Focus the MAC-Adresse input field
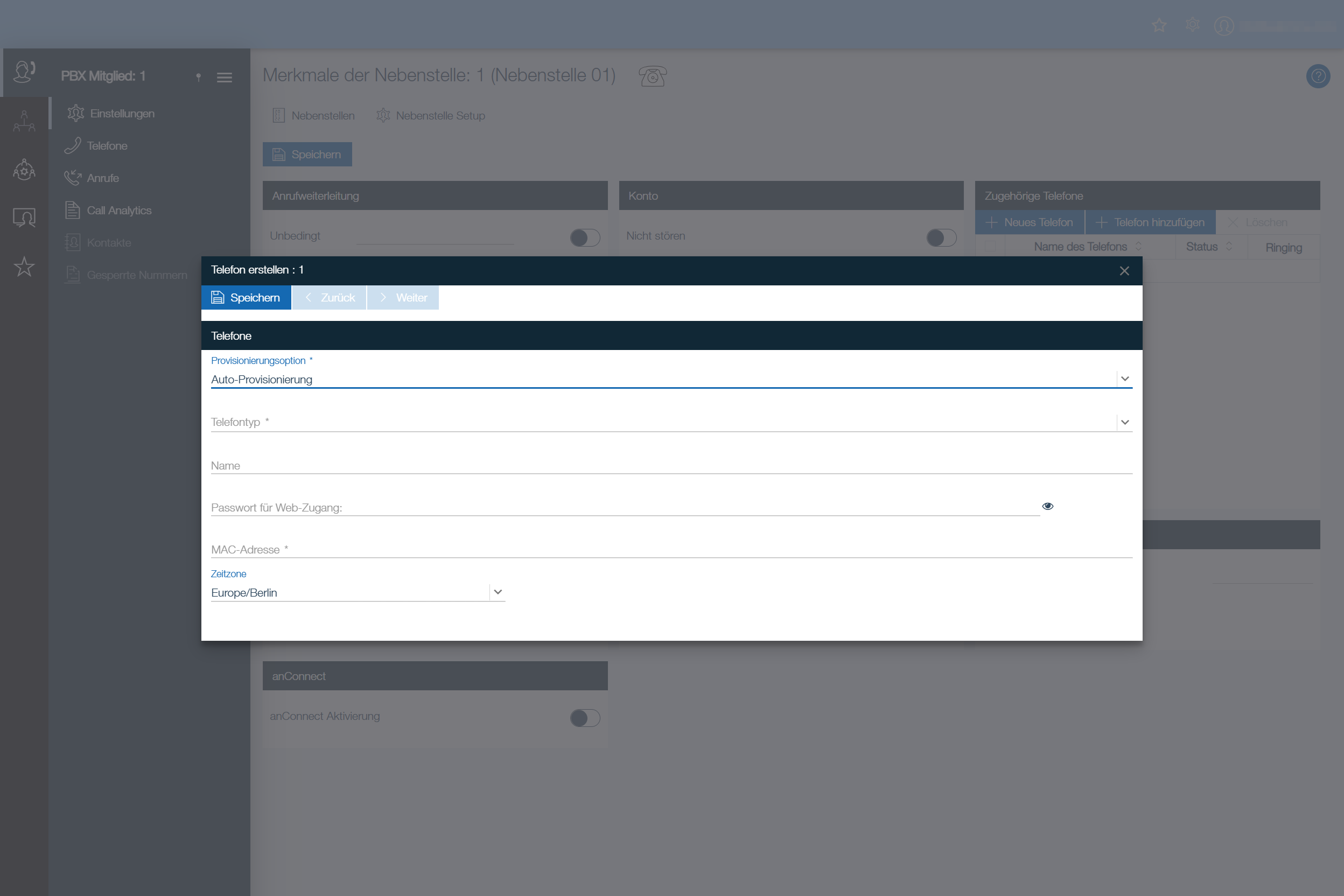1344x896 pixels. click(x=671, y=550)
